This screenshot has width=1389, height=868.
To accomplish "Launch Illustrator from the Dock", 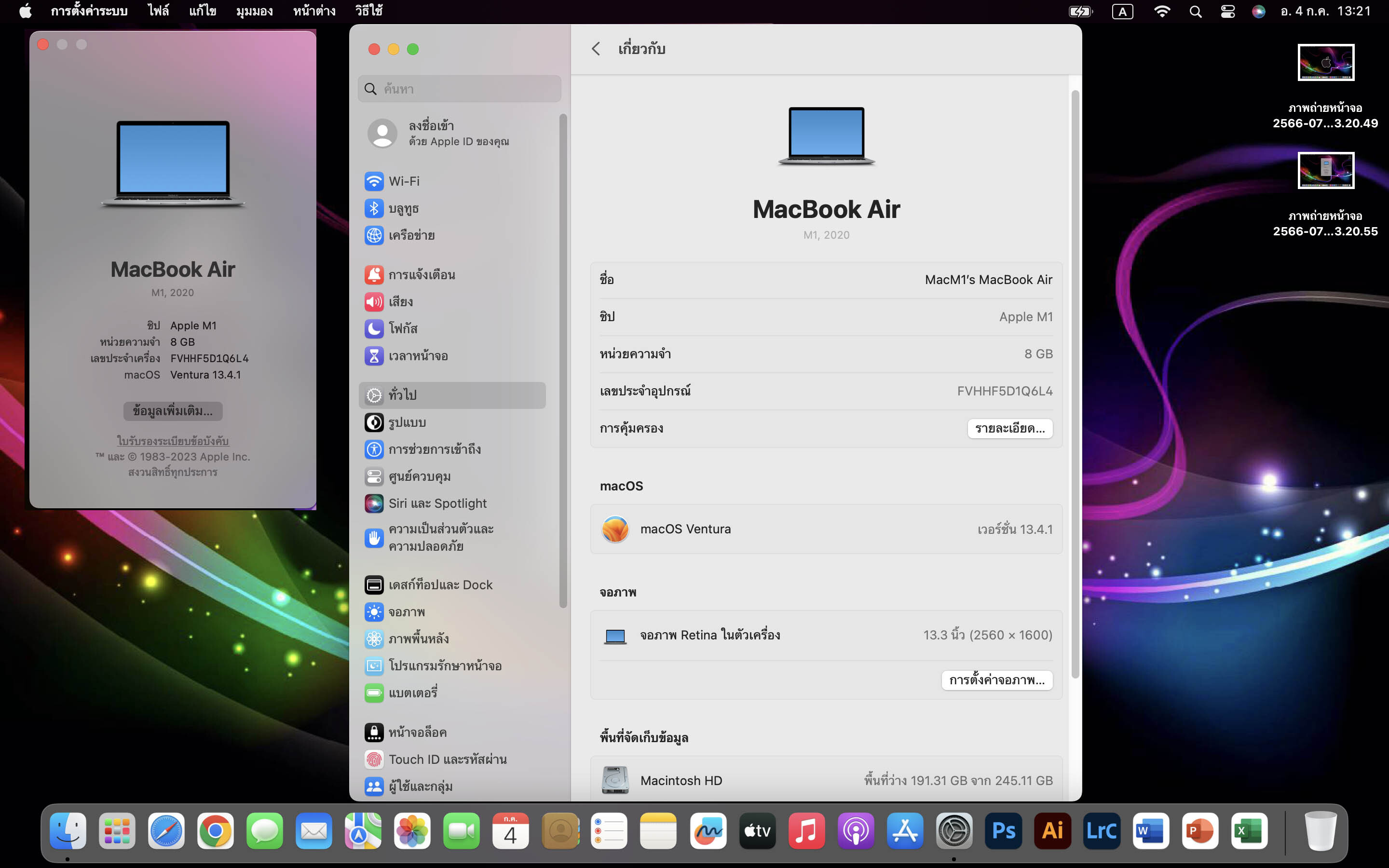I will [1053, 831].
